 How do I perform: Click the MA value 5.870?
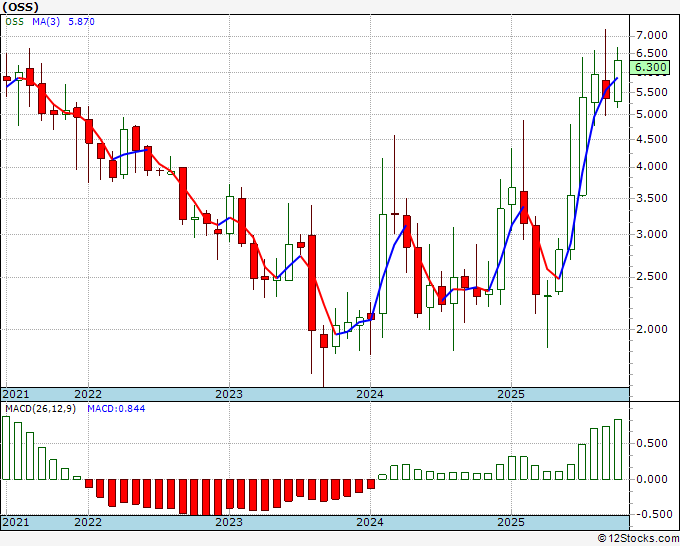82,22
